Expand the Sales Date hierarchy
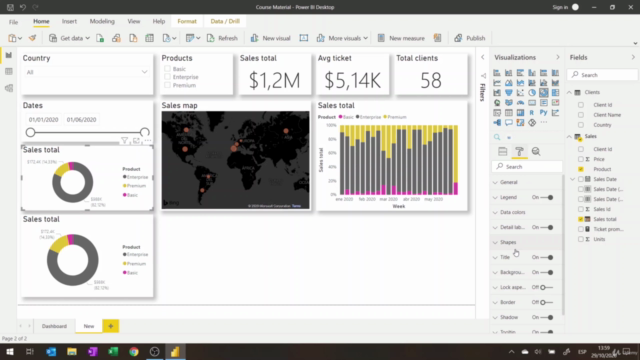 pyautogui.click(x=573, y=179)
